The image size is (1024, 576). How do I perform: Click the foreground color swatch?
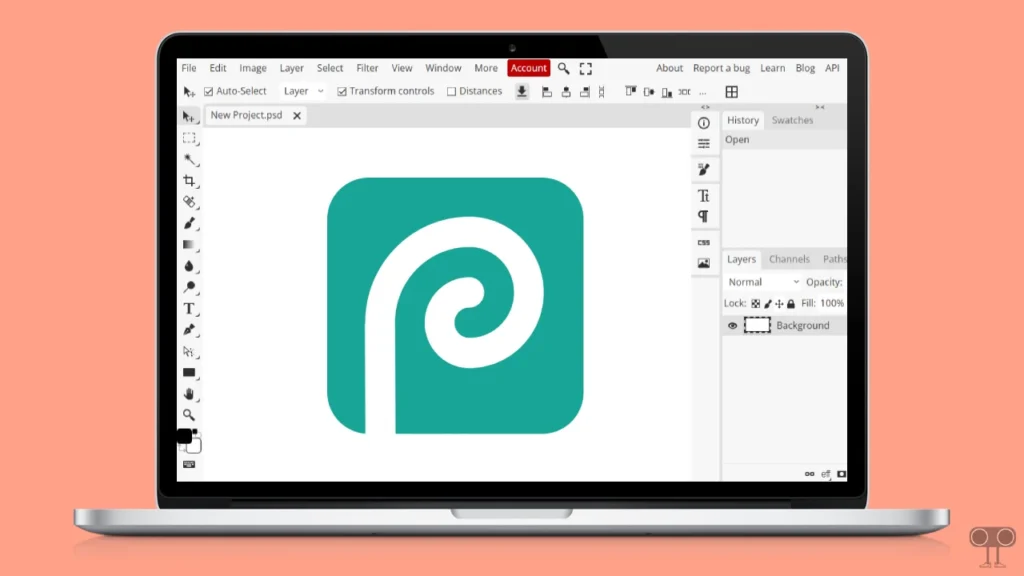[x=183, y=436]
